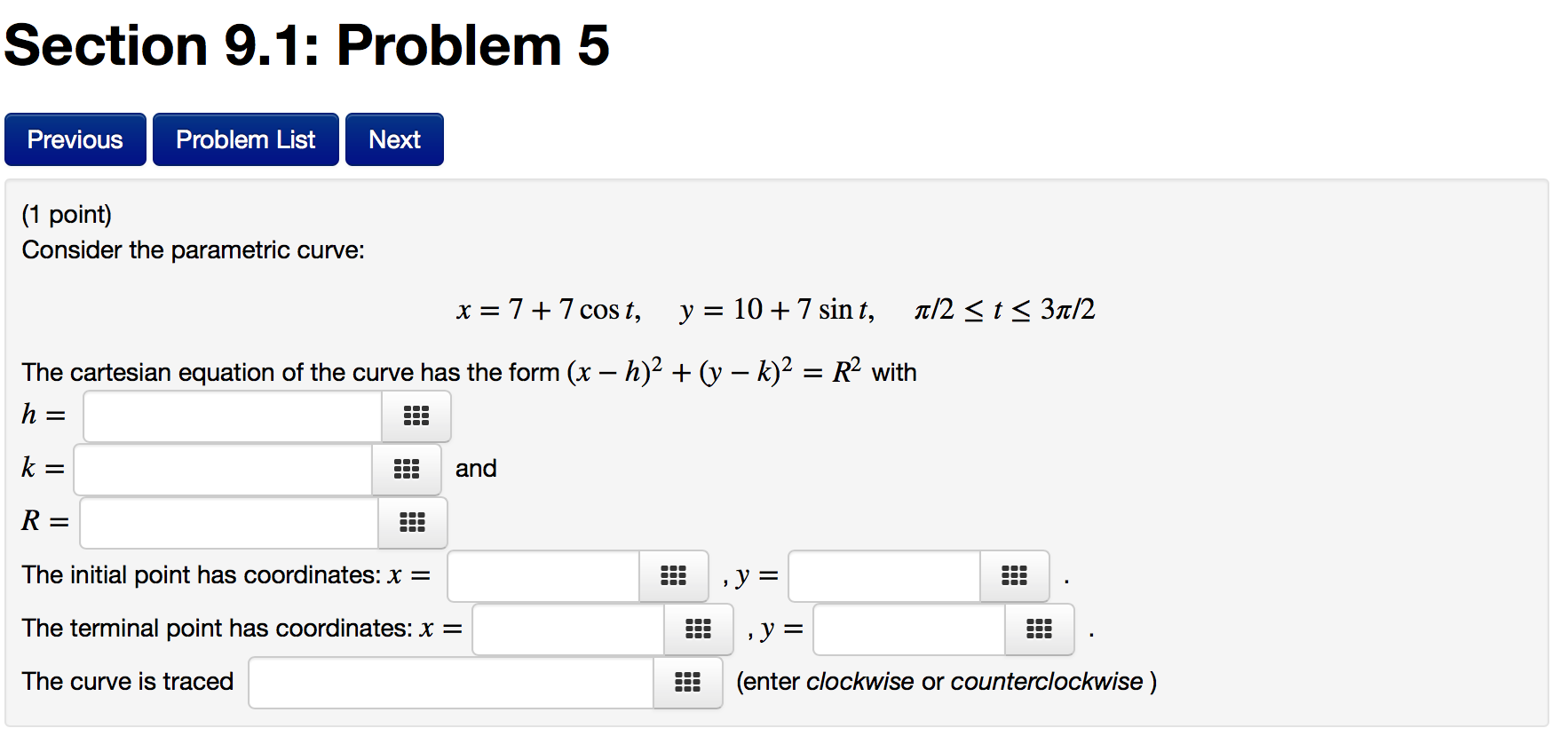Click grid icon beside initial point y field
1568x744 pixels.
click(x=1015, y=576)
